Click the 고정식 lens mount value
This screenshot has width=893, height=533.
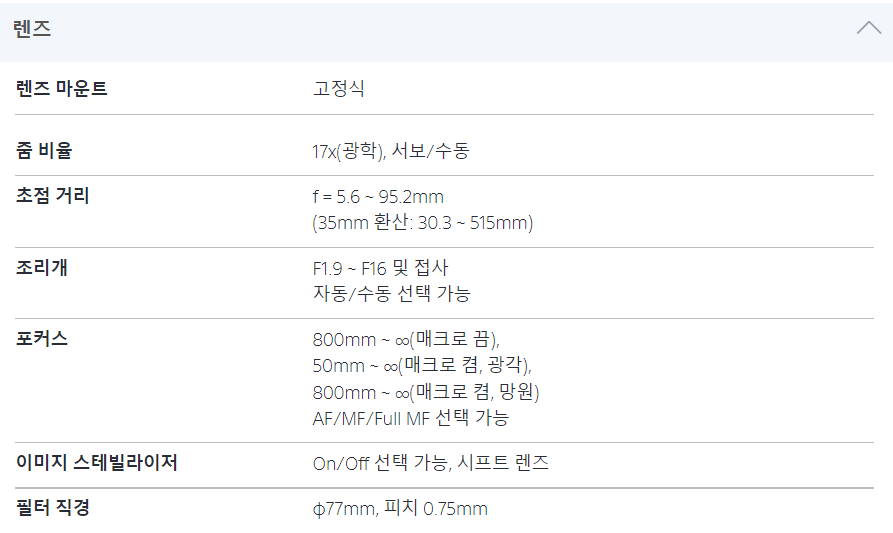coord(339,89)
